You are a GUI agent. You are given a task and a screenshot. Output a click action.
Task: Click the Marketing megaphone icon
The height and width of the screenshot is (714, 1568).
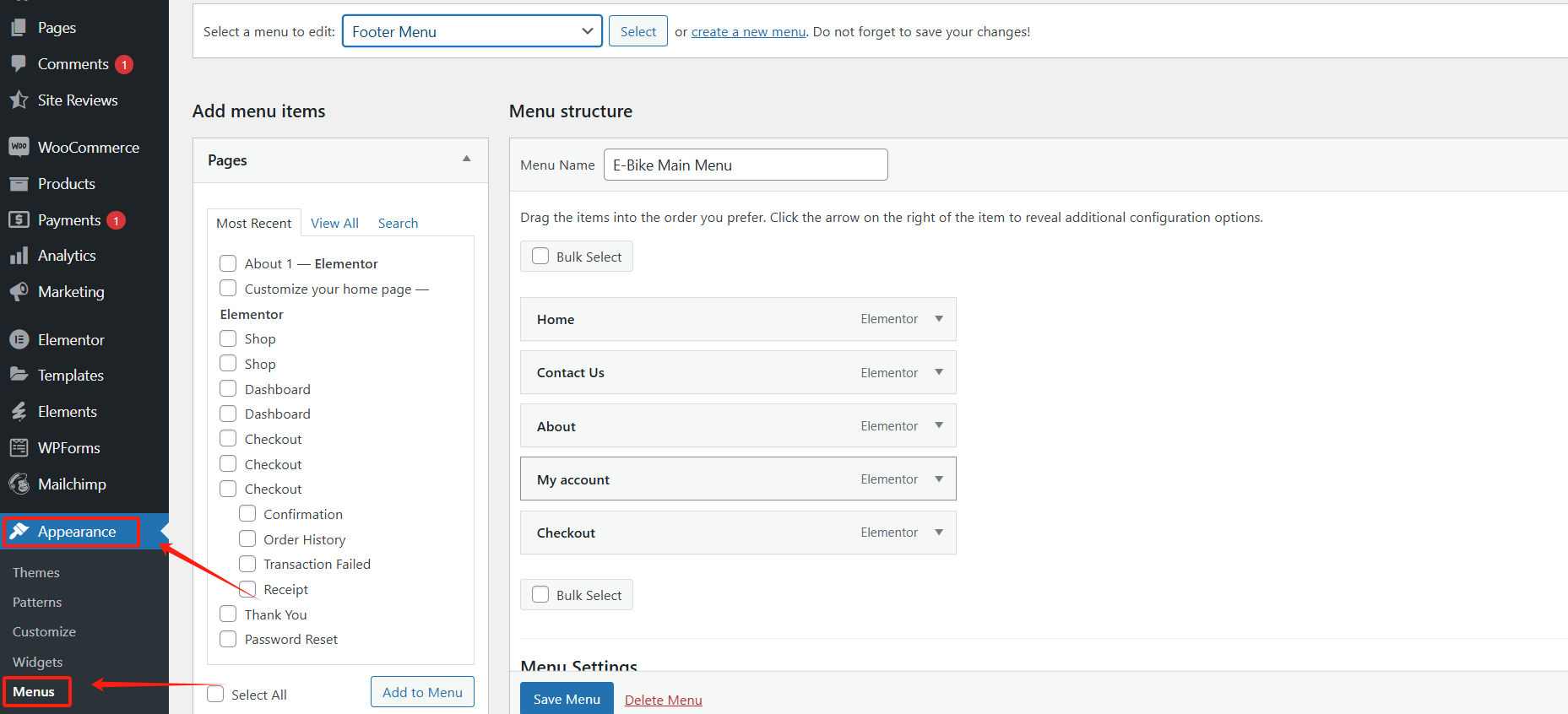pos(19,292)
